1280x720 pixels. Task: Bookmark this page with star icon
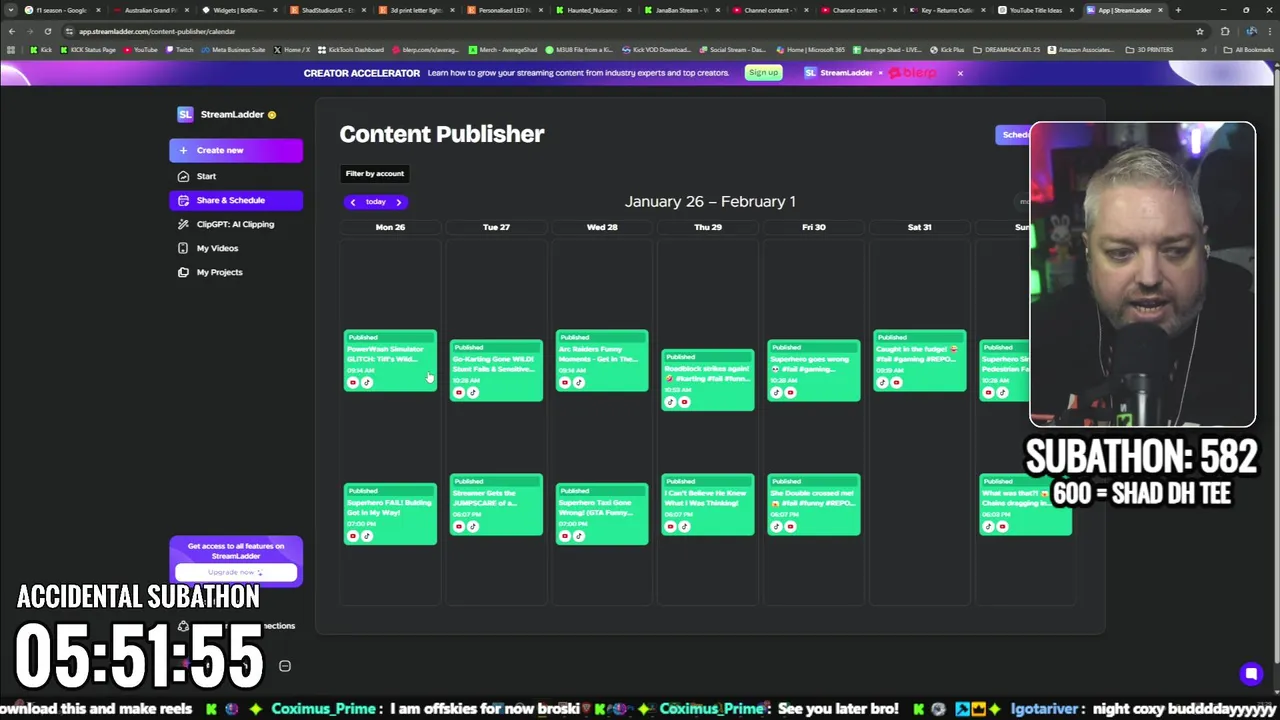1199,31
